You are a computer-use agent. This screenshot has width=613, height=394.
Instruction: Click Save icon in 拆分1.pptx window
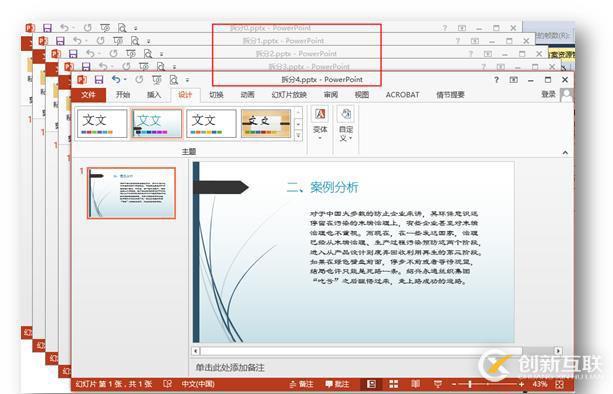coord(60,41)
